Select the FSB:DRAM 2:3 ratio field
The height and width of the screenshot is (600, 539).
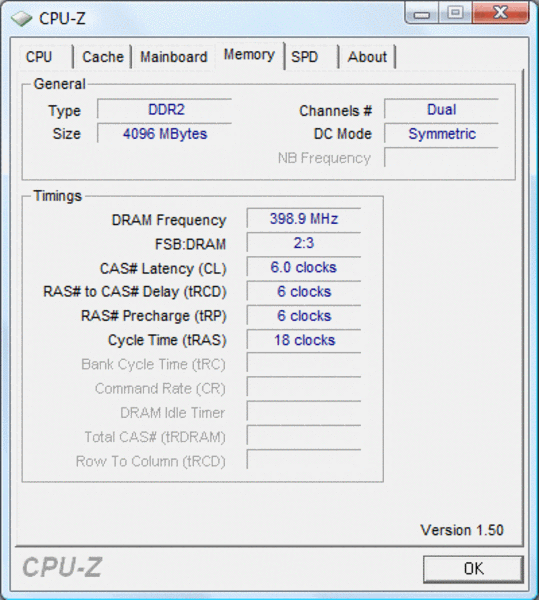(304, 243)
